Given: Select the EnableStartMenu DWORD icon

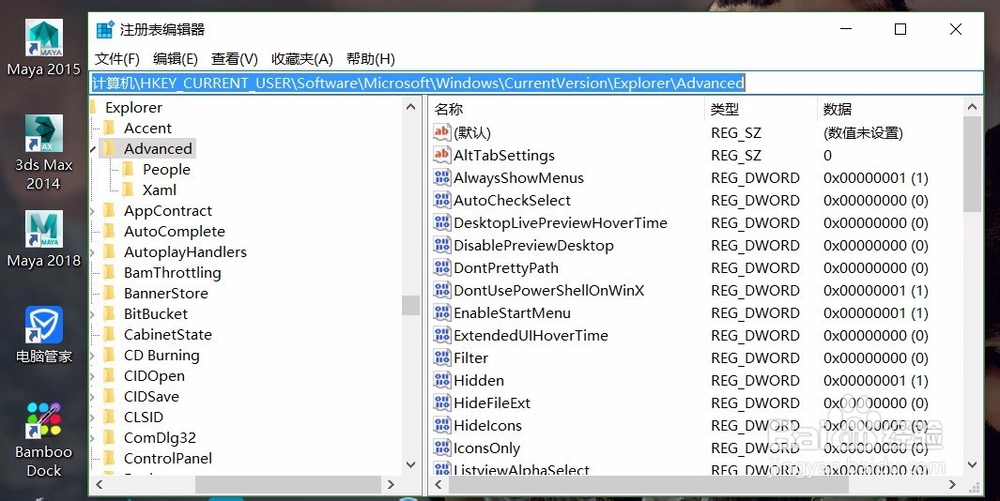Looking at the screenshot, I should click(441, 312).
